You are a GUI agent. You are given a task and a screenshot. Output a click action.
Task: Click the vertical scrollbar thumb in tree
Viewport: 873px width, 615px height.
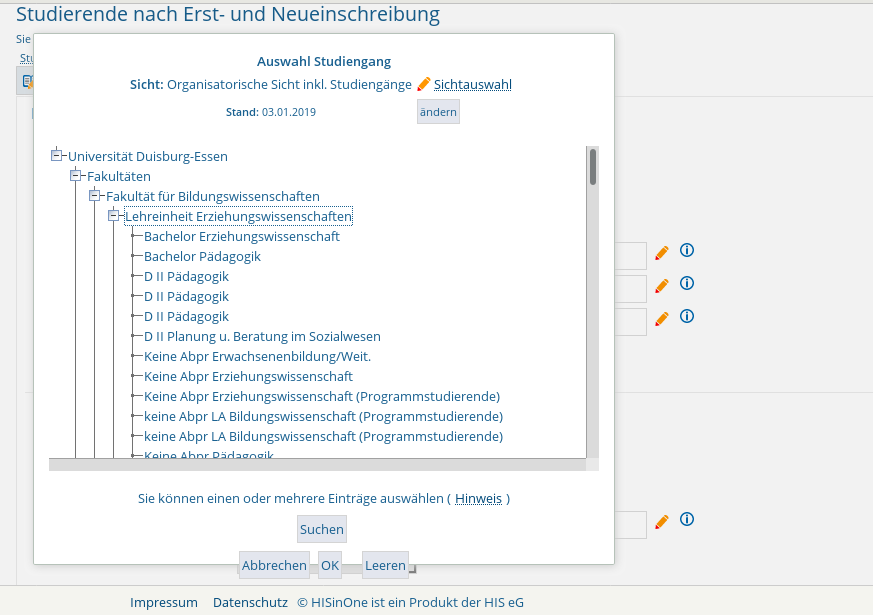pyautogui.click(x=593, y=166)
